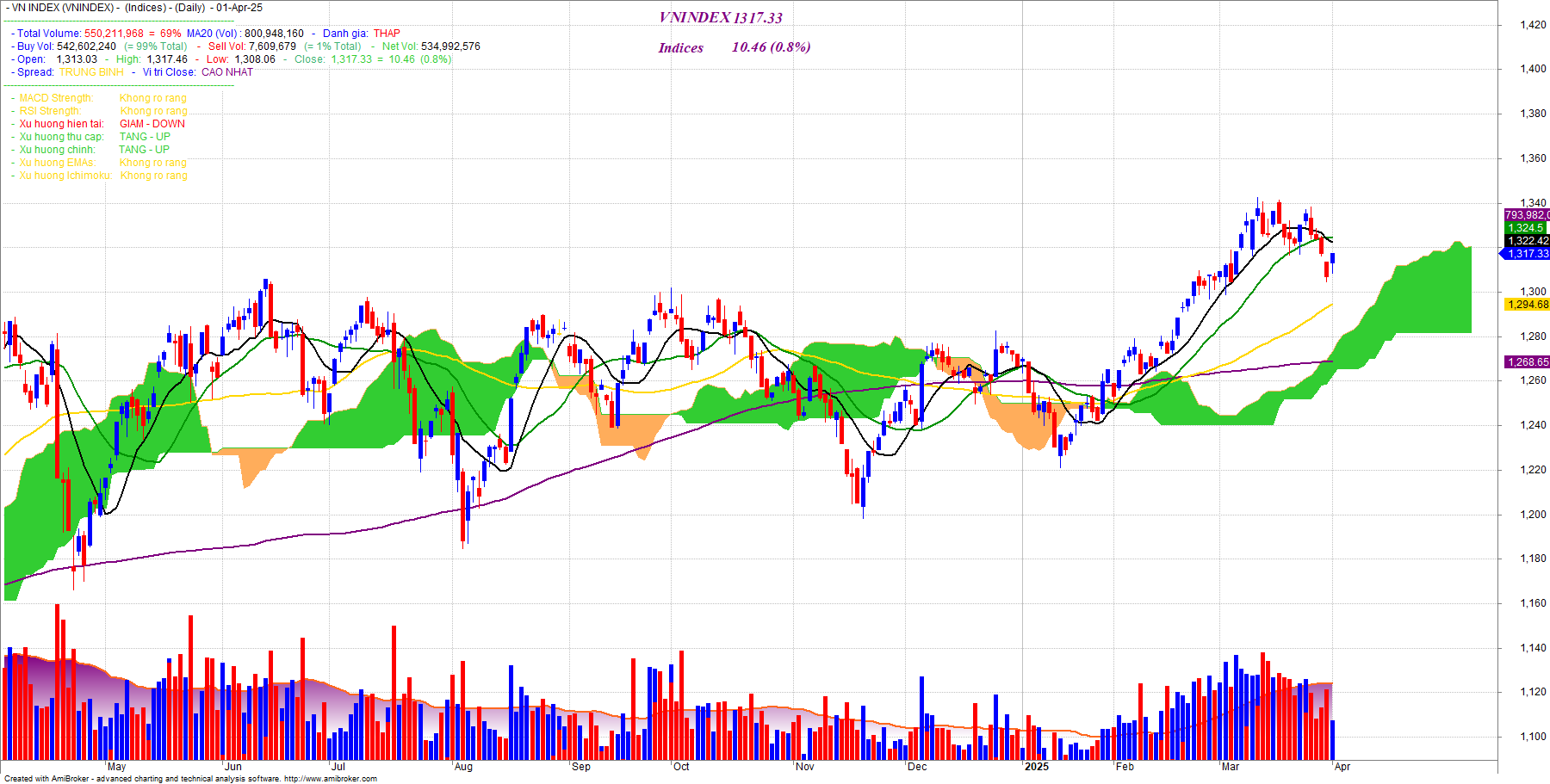Click the 1,200 level on price axis
The height and width of the screenshot is (784, 1550).
[1533, 515]
